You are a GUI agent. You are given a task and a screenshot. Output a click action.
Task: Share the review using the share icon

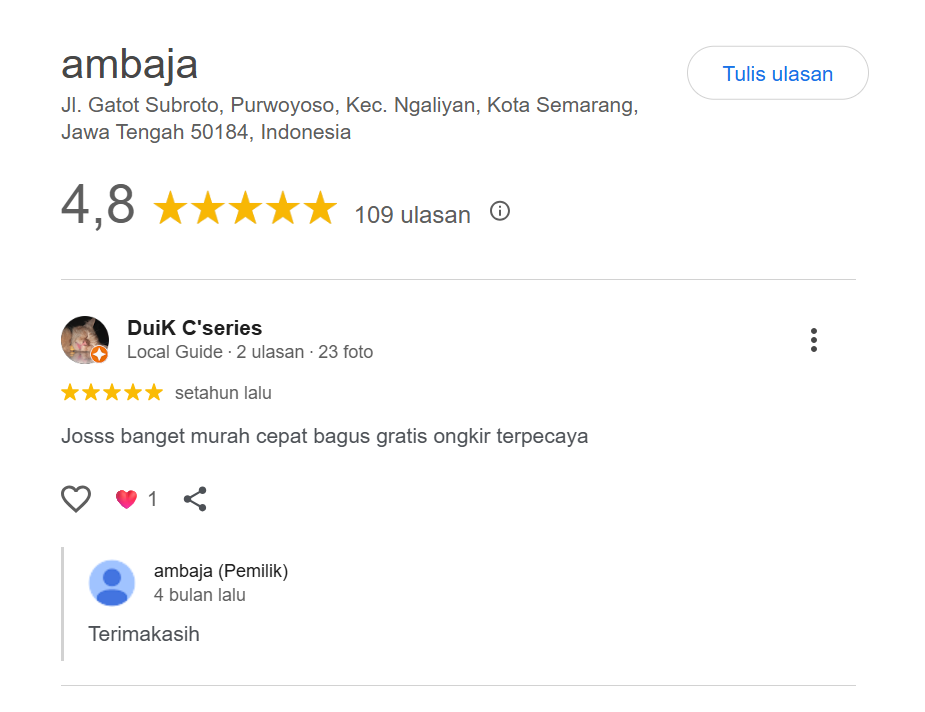coord(195,499)
